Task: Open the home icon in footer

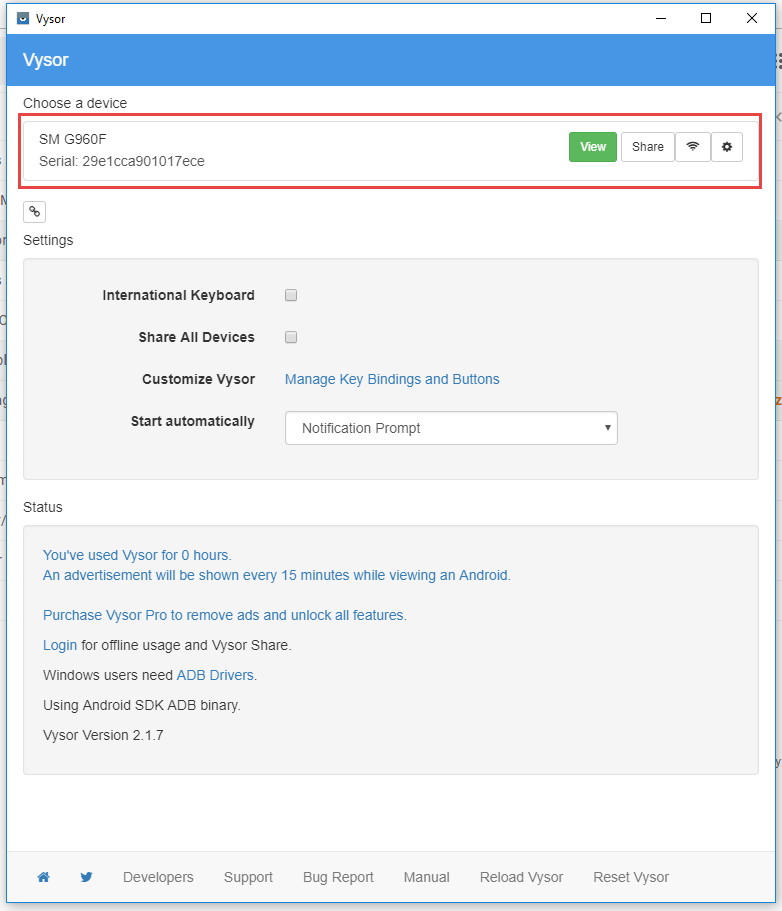Action: [x=44, y=877]
